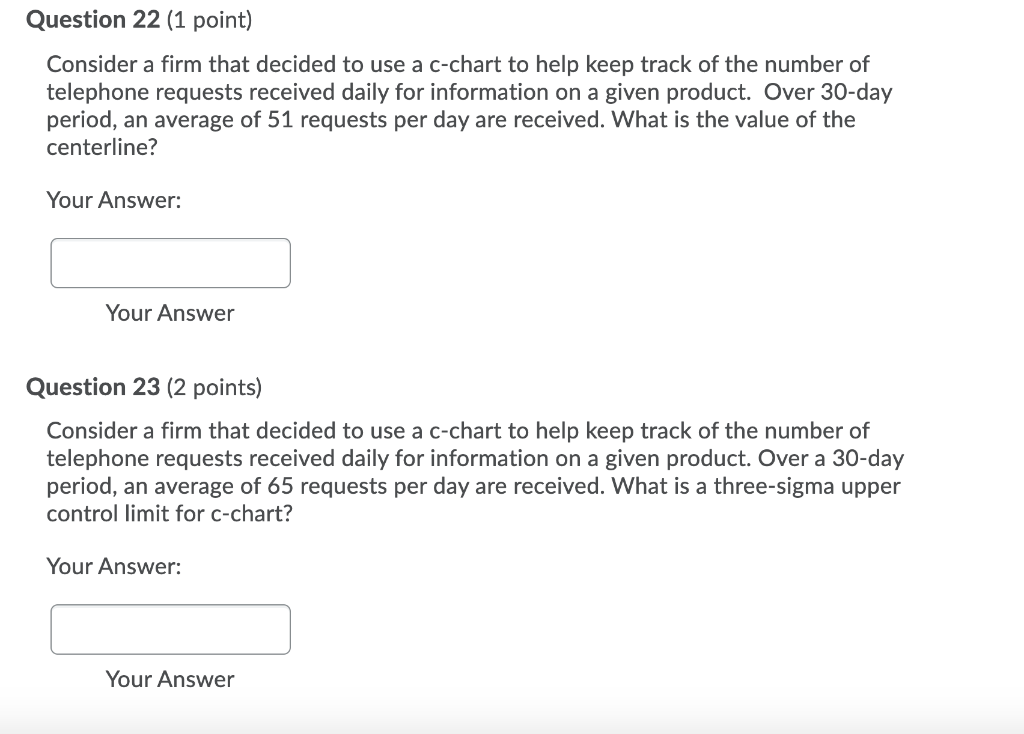Select the Question 22 paragraph about c-chart
Image resolution: width=1024 pixels, height=734 pixels.
tap(470, 105)
